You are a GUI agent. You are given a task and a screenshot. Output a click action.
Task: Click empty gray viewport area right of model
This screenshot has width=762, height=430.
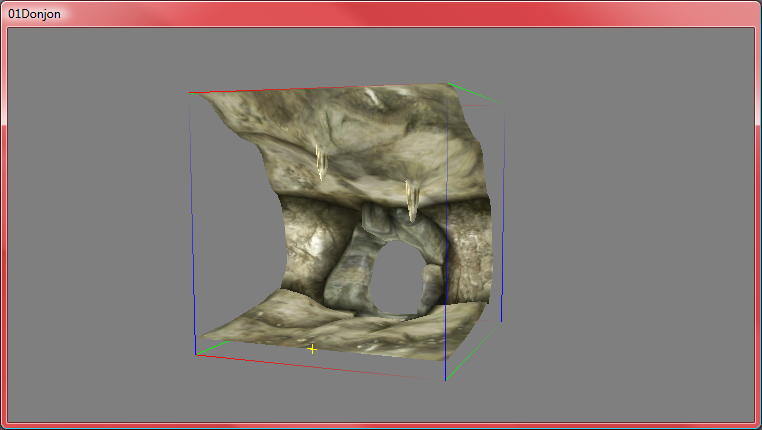[x=630, y=220]
